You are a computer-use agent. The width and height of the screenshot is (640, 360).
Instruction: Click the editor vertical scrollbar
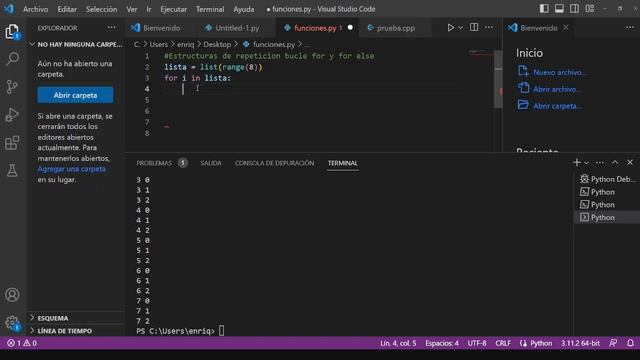(x=498, y=80)
